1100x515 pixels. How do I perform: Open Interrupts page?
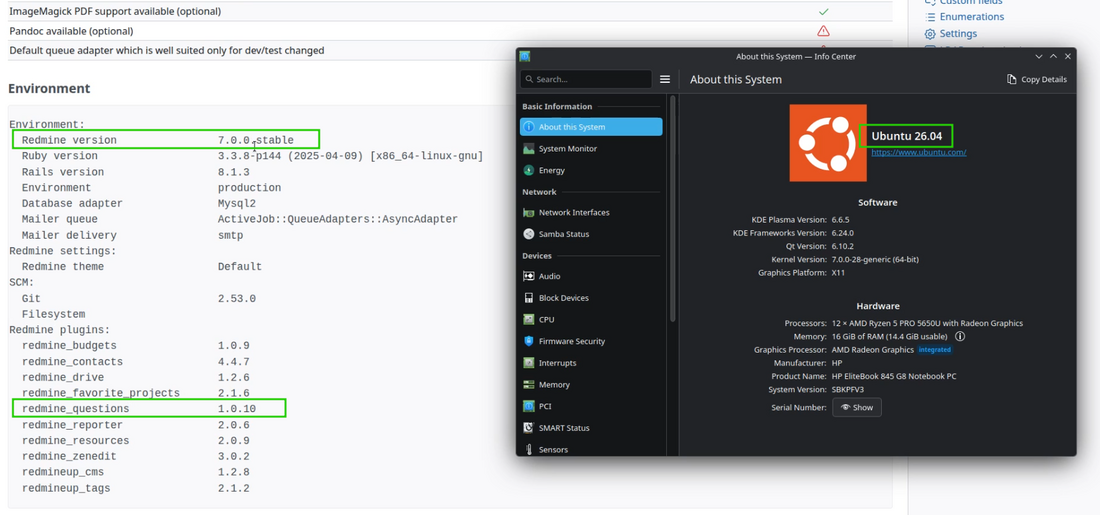pos(591,363)
